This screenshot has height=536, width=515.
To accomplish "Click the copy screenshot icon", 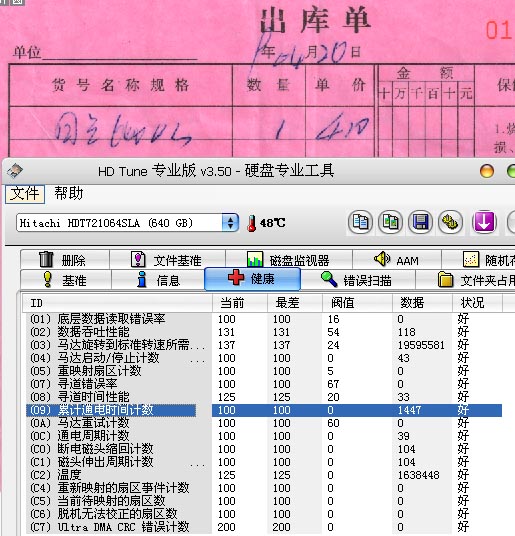I will pyautogui.click(x=390, y=223).
